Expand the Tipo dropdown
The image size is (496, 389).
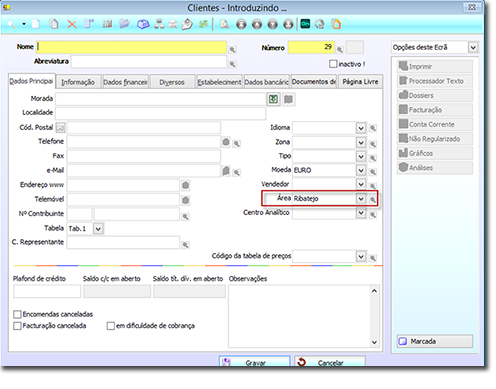coord(361,157)
